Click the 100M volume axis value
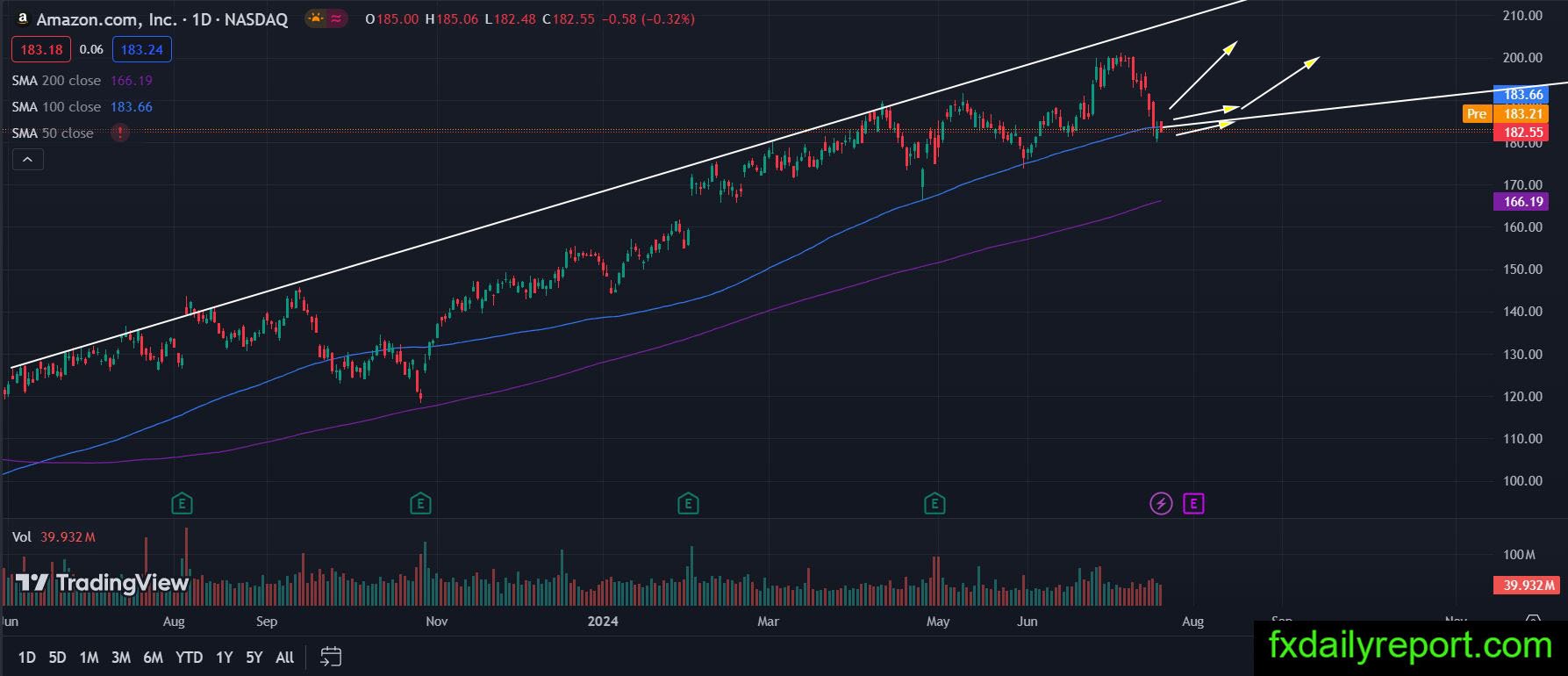The image size is (1568, 676). [x=1519, y=555]
